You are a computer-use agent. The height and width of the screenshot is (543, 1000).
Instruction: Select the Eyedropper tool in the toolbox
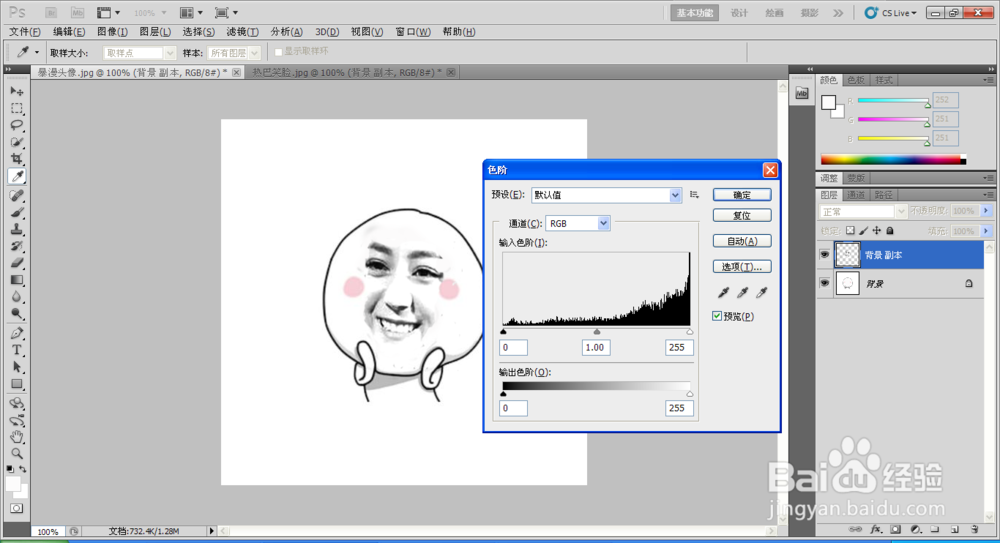click(17, 176)
